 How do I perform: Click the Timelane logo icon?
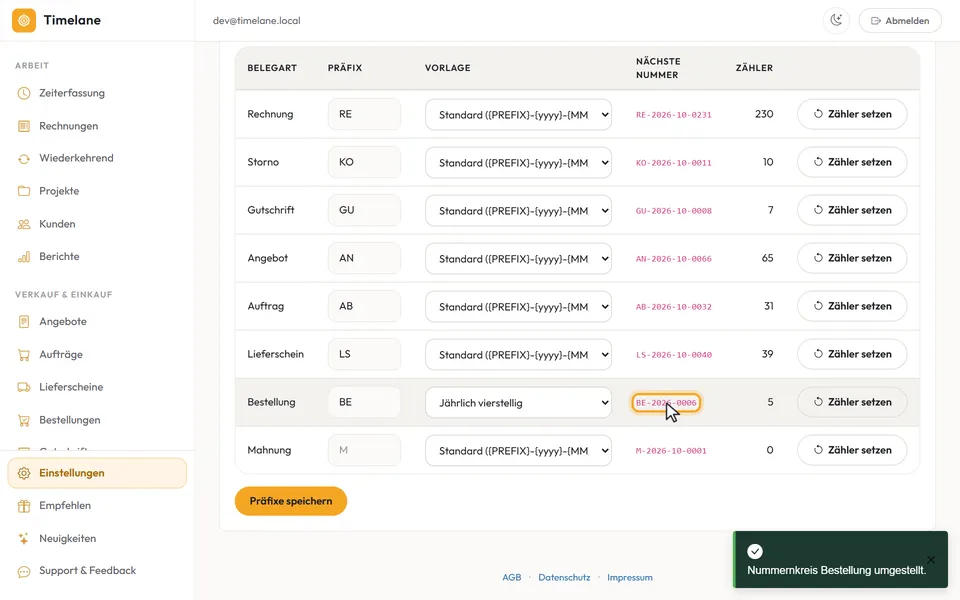(x=24, y=20)
